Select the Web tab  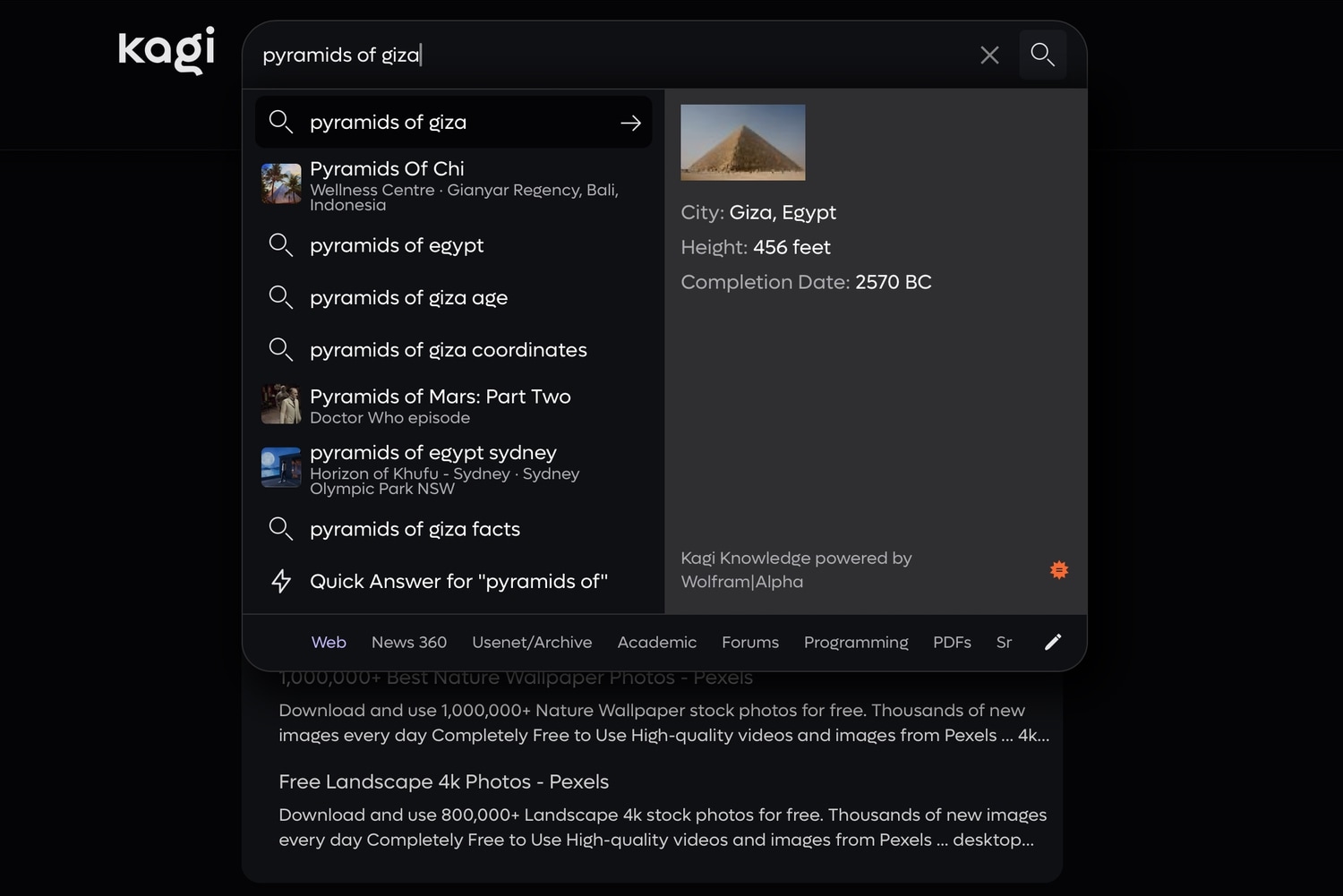click(x=329, y=643)
